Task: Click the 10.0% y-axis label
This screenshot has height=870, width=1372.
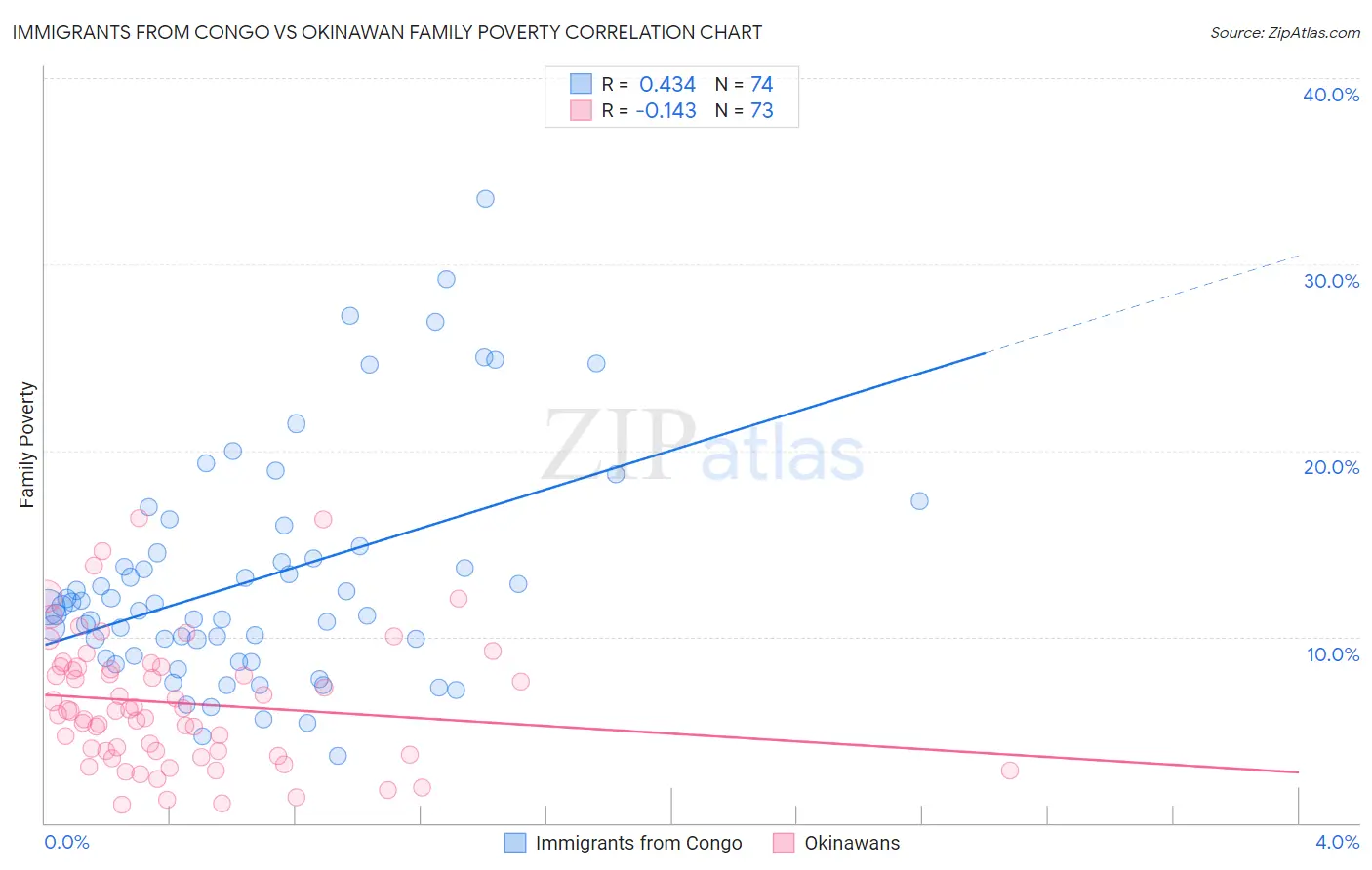Action: pos(1333,654)
